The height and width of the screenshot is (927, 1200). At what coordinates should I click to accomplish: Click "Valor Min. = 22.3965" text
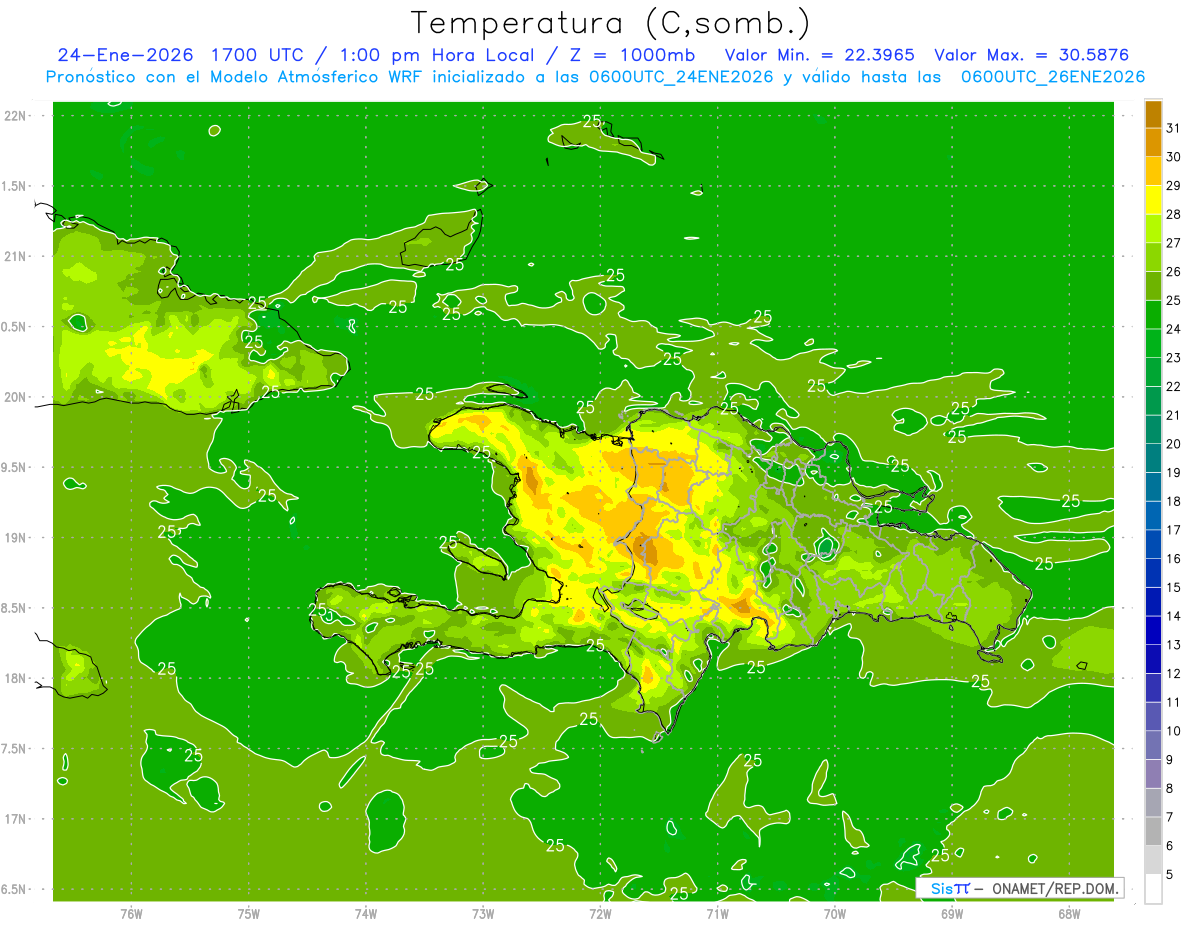click(x=820, y=55)
